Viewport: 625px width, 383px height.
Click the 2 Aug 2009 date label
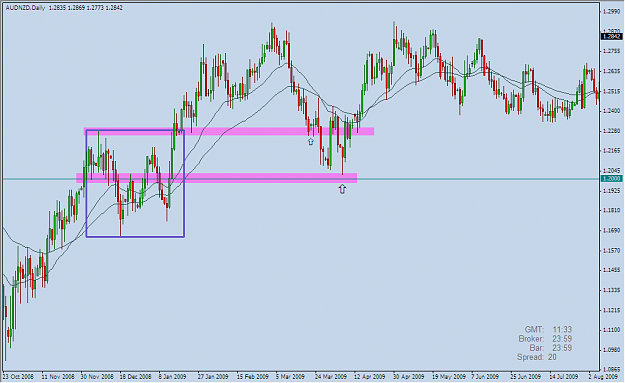pos(603,377)
